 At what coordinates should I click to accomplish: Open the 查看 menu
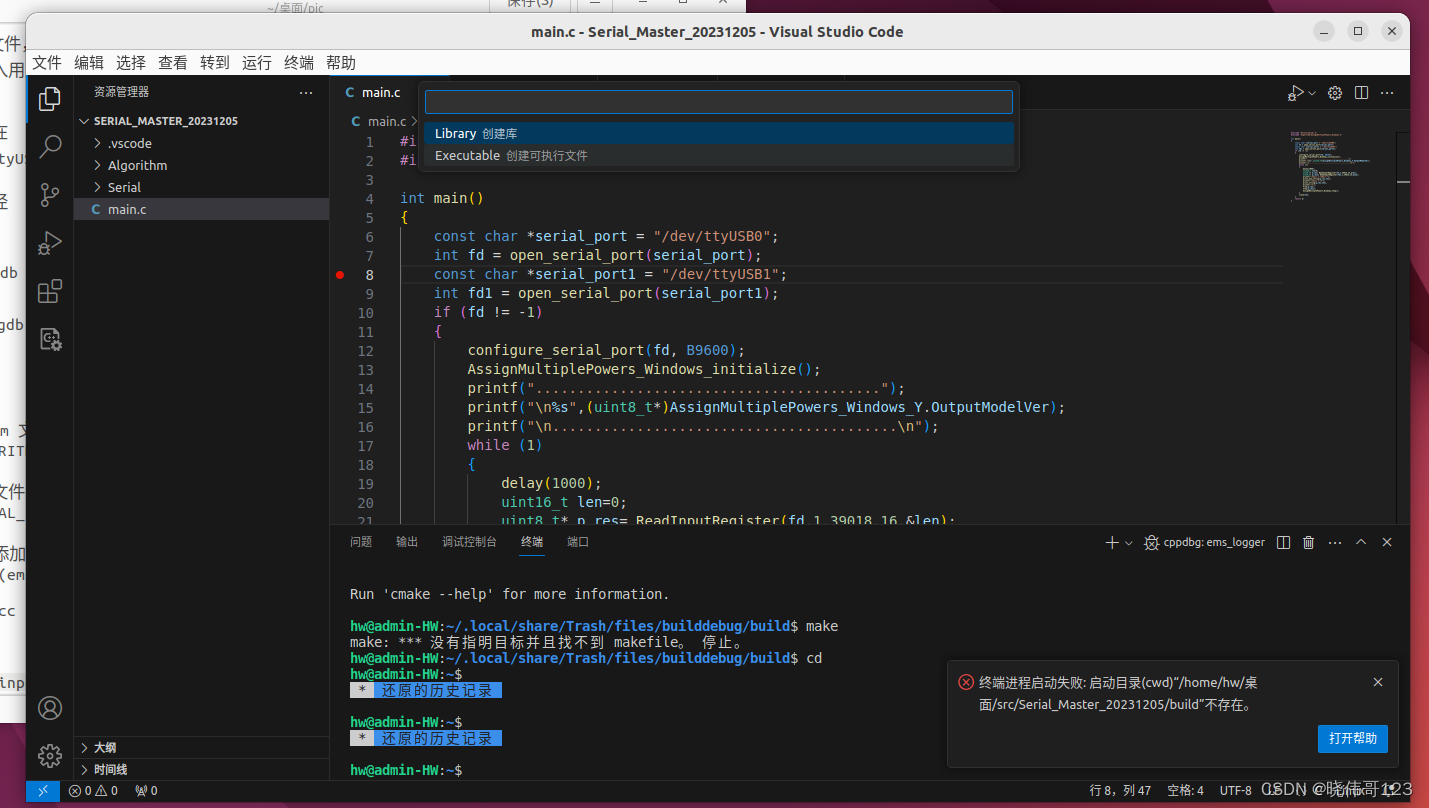click(173, 63)
